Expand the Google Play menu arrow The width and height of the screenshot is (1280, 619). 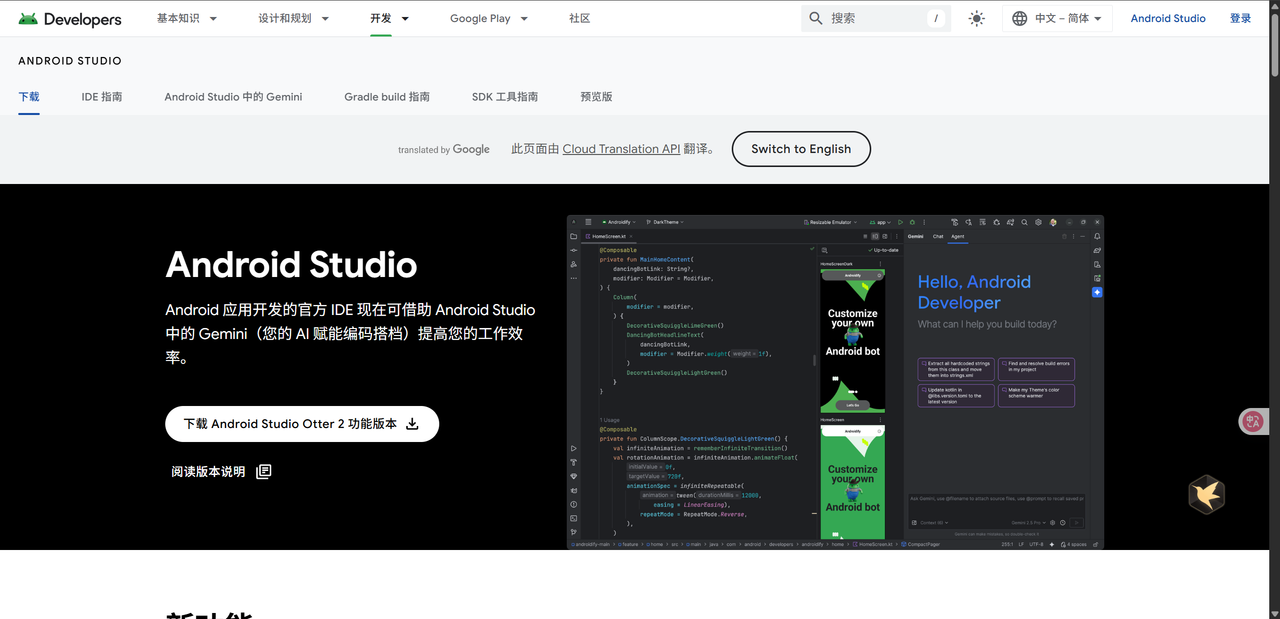pos(524,18)
